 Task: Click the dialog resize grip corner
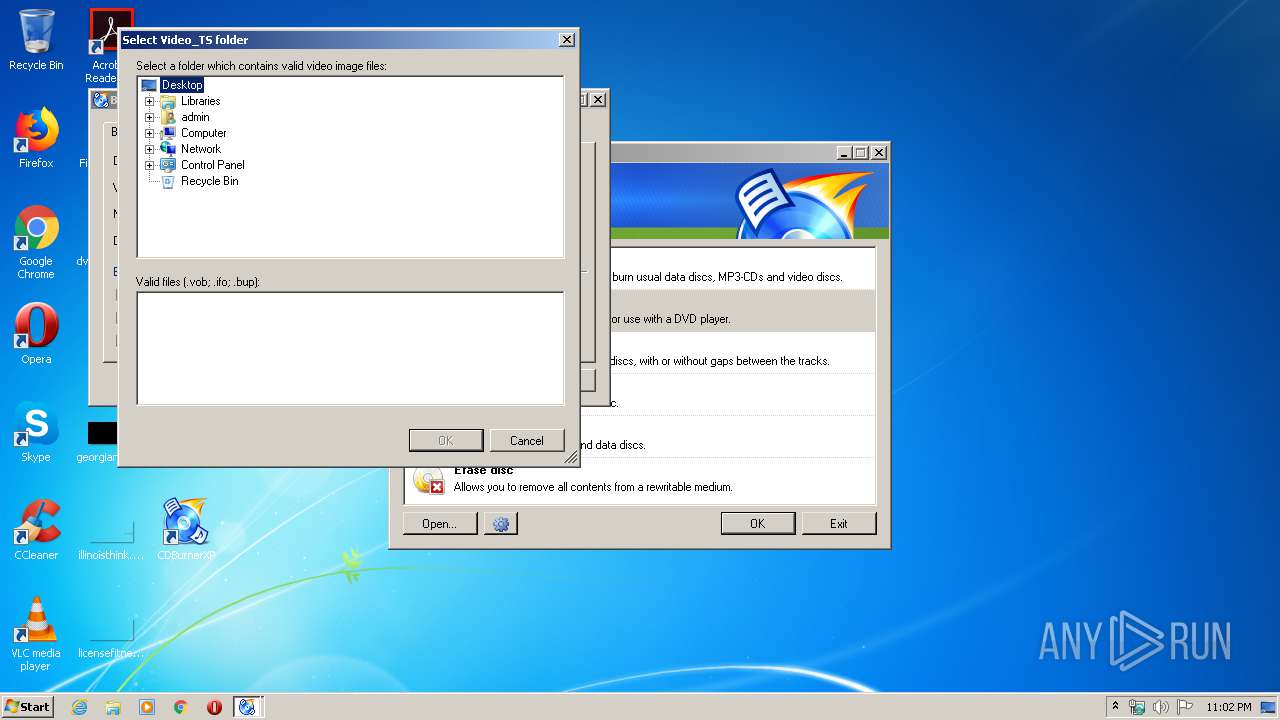click(572, 458)
